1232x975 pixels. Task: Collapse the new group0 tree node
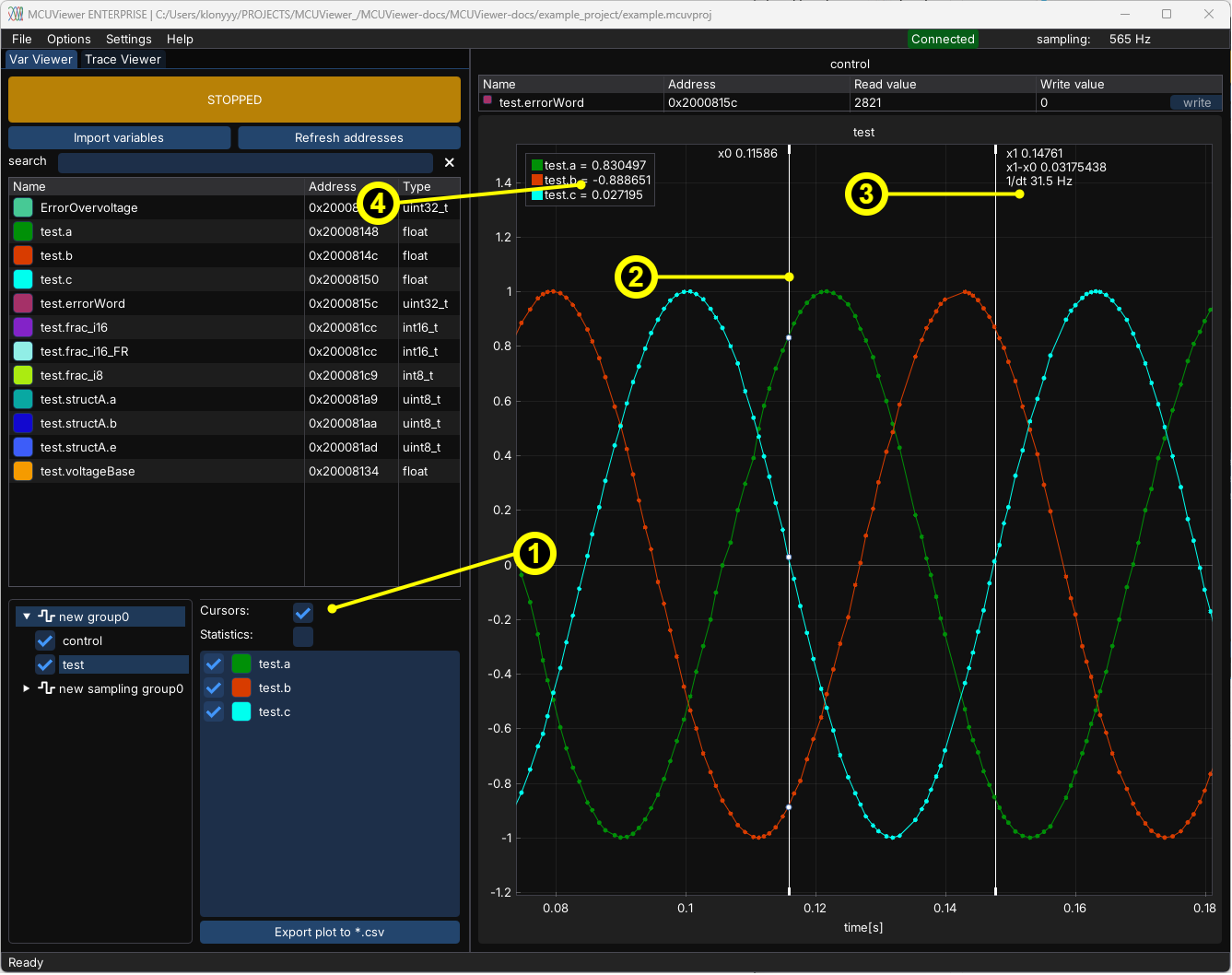click(27, 617)
